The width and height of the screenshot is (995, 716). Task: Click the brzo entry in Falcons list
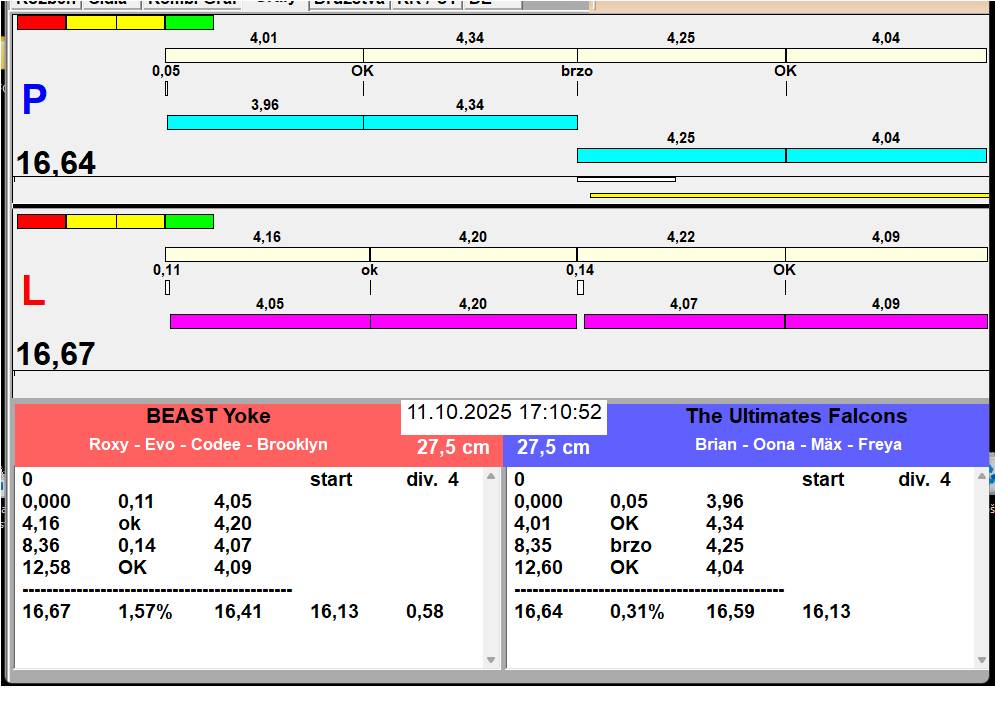[x=631, y=545]
